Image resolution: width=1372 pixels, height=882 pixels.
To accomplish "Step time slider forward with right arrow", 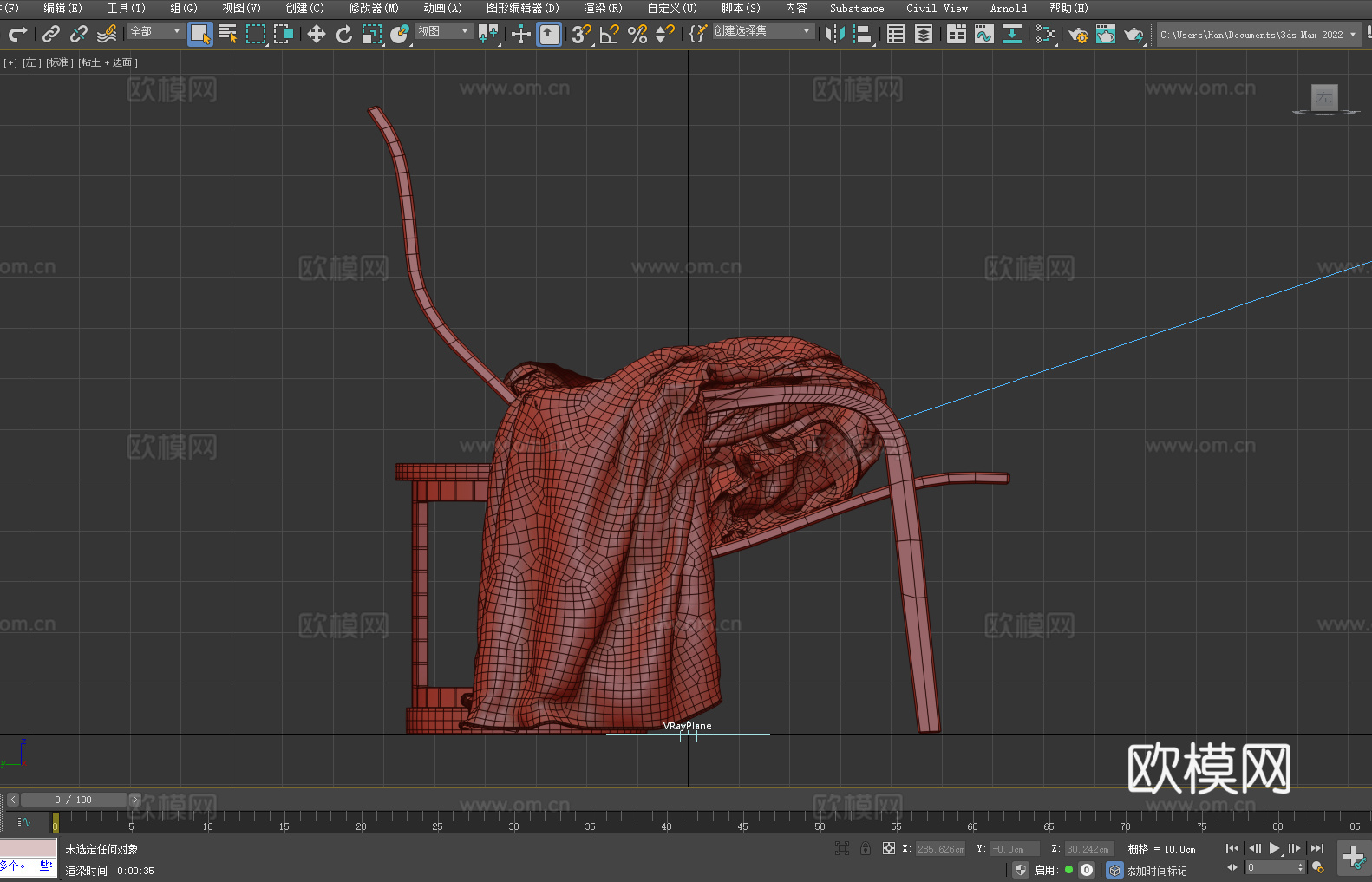I will [x=134, y=800].
